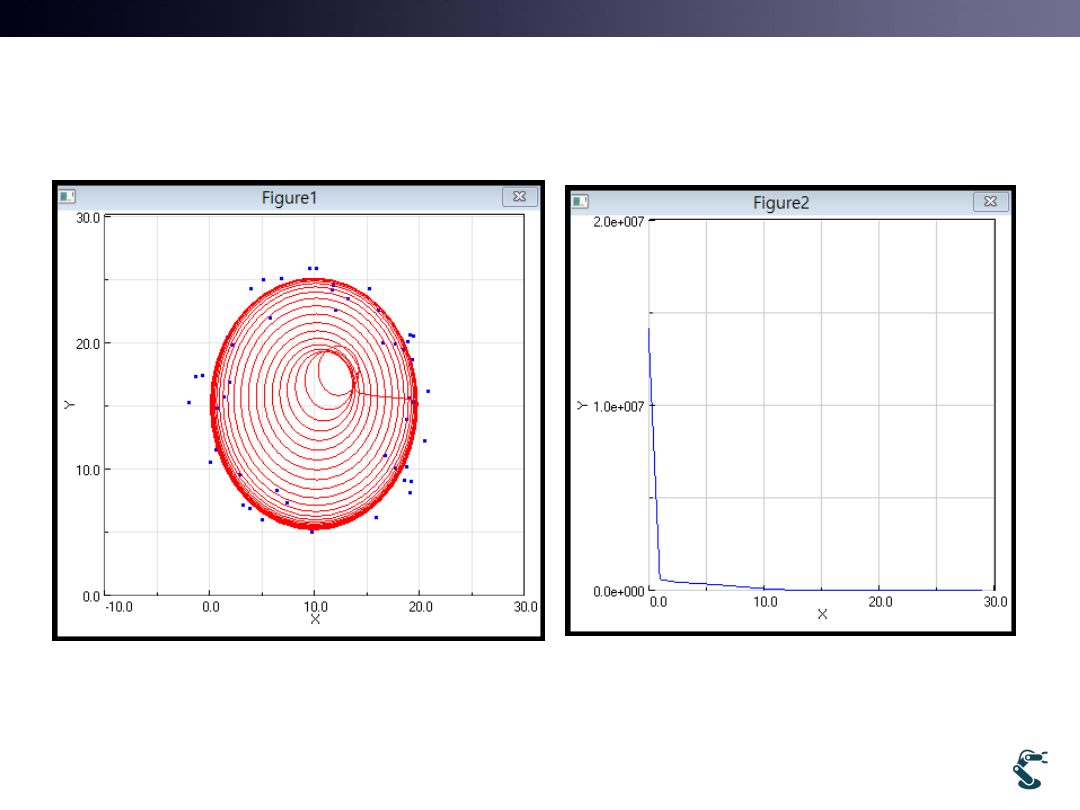Click the Y axis label in Figure1
Image resolution: width=1080 pixels, height=810 pixels.
(x=69, y=404)
